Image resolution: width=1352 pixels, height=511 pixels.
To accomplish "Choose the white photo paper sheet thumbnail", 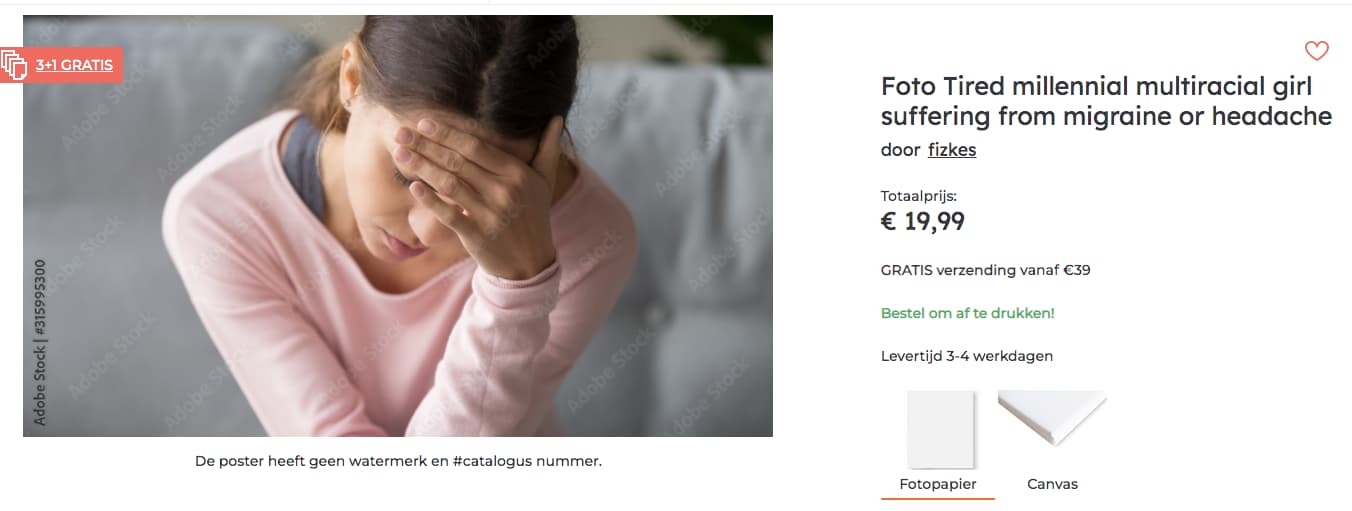I will [940, 429].
